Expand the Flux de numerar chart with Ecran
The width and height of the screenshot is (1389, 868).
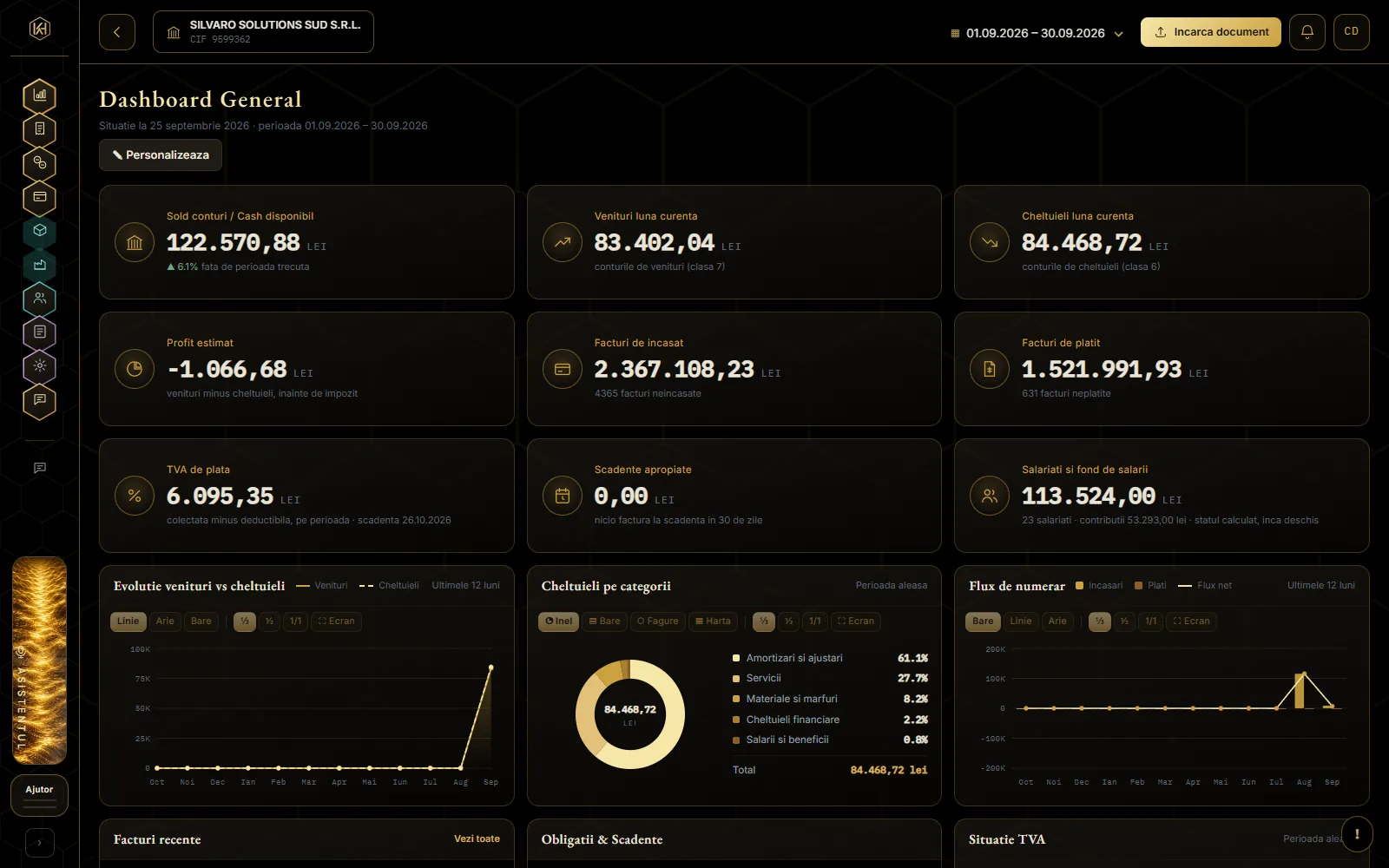[x=1191, y=621]
